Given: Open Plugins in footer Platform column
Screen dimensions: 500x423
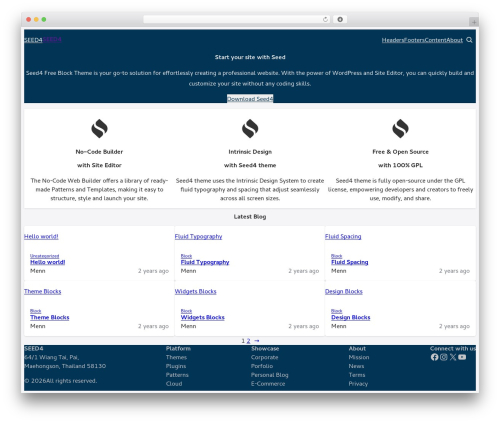Looking at the screenshot, I should (176, 366).
